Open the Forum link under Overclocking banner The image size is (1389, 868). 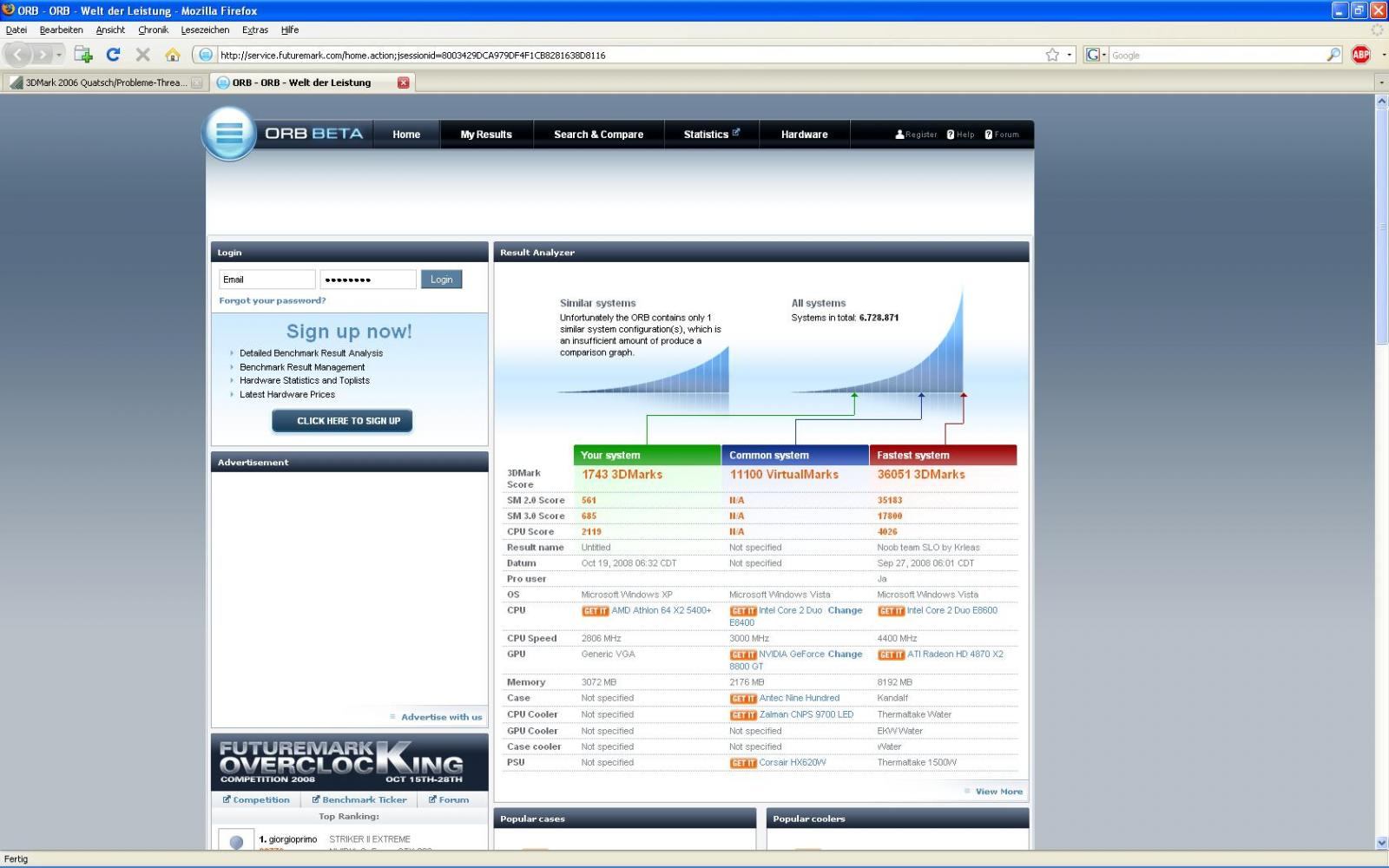449,800
